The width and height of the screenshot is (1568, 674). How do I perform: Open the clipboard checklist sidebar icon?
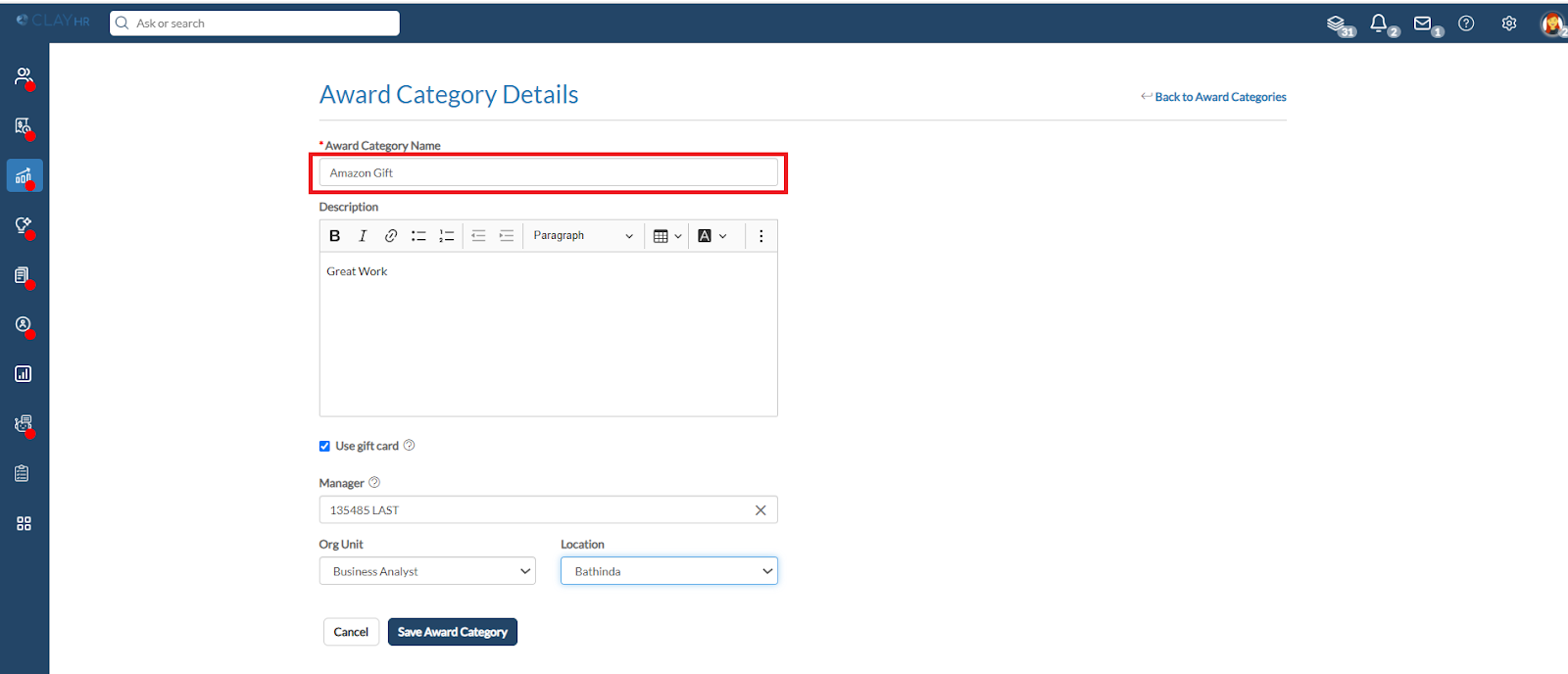24,473
